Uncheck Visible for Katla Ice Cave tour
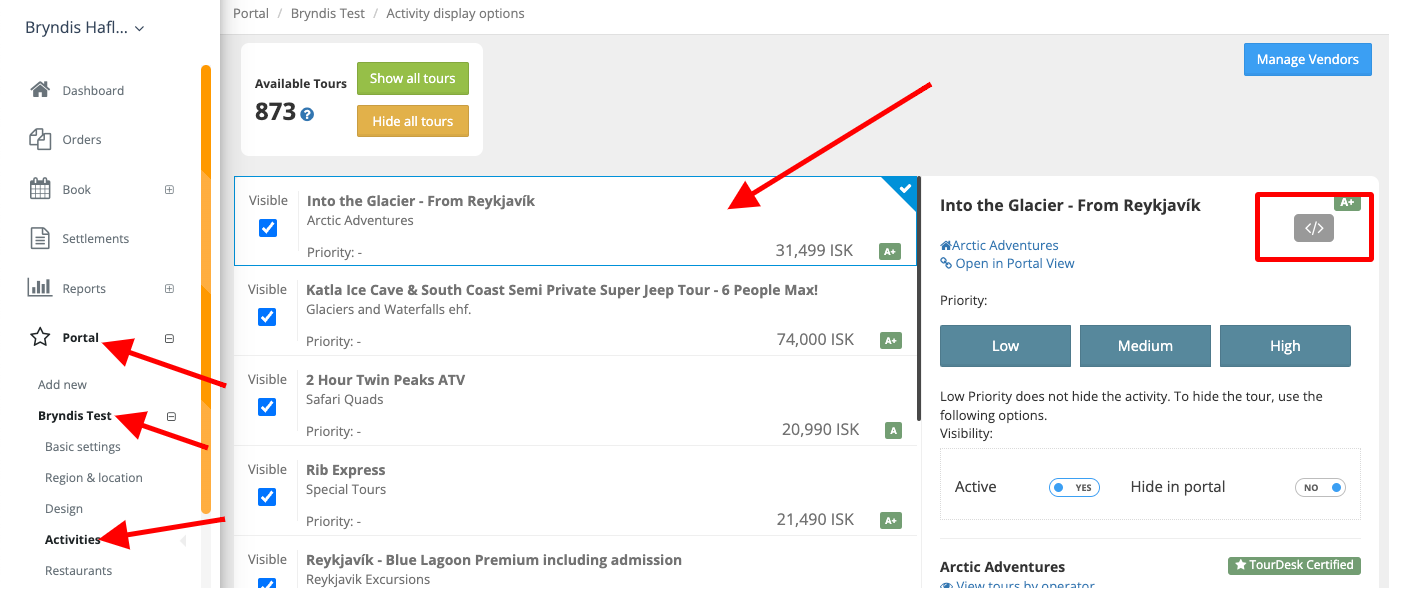The image size is (1409, 608). click(267, 316)
